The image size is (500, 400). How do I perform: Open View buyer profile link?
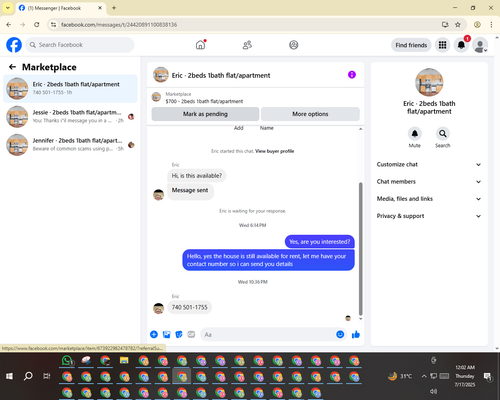[x=275, y=151]
